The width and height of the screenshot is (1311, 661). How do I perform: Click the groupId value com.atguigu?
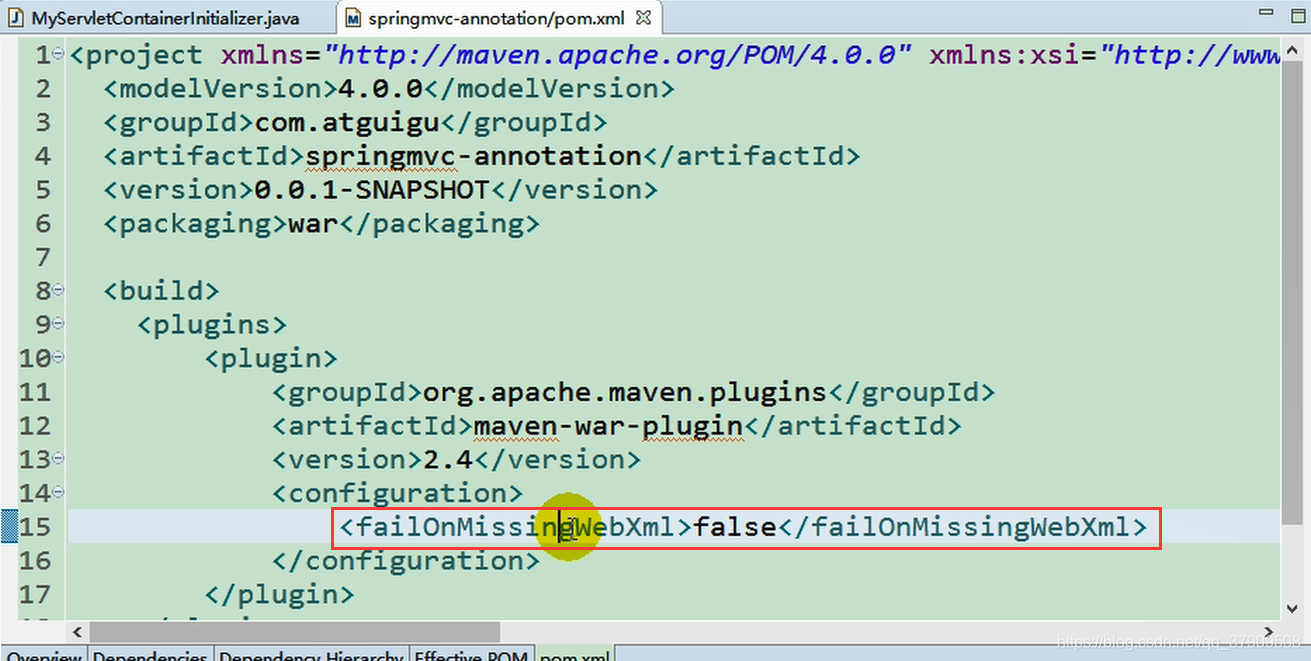(x=347, y=122)
